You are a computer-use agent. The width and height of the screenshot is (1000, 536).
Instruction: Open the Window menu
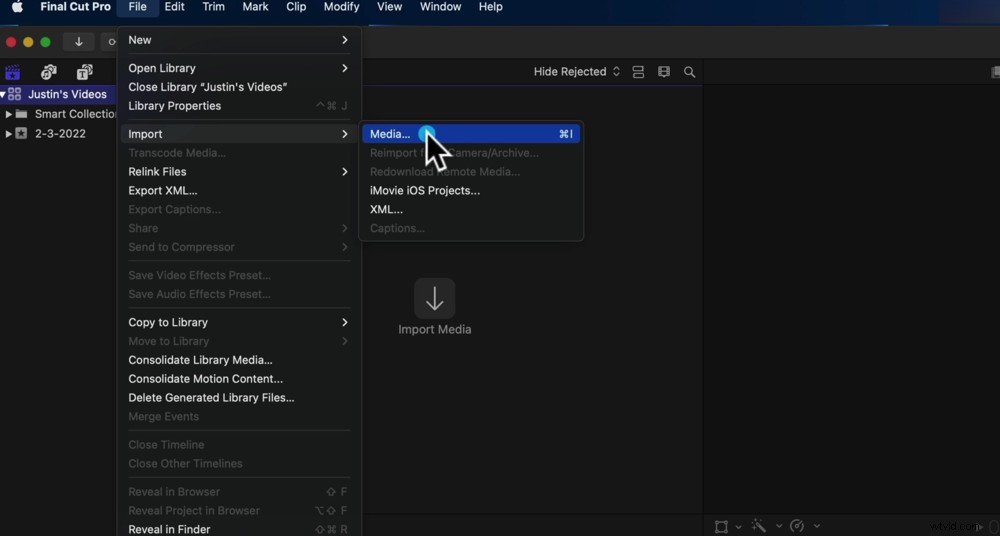[440, 7]
